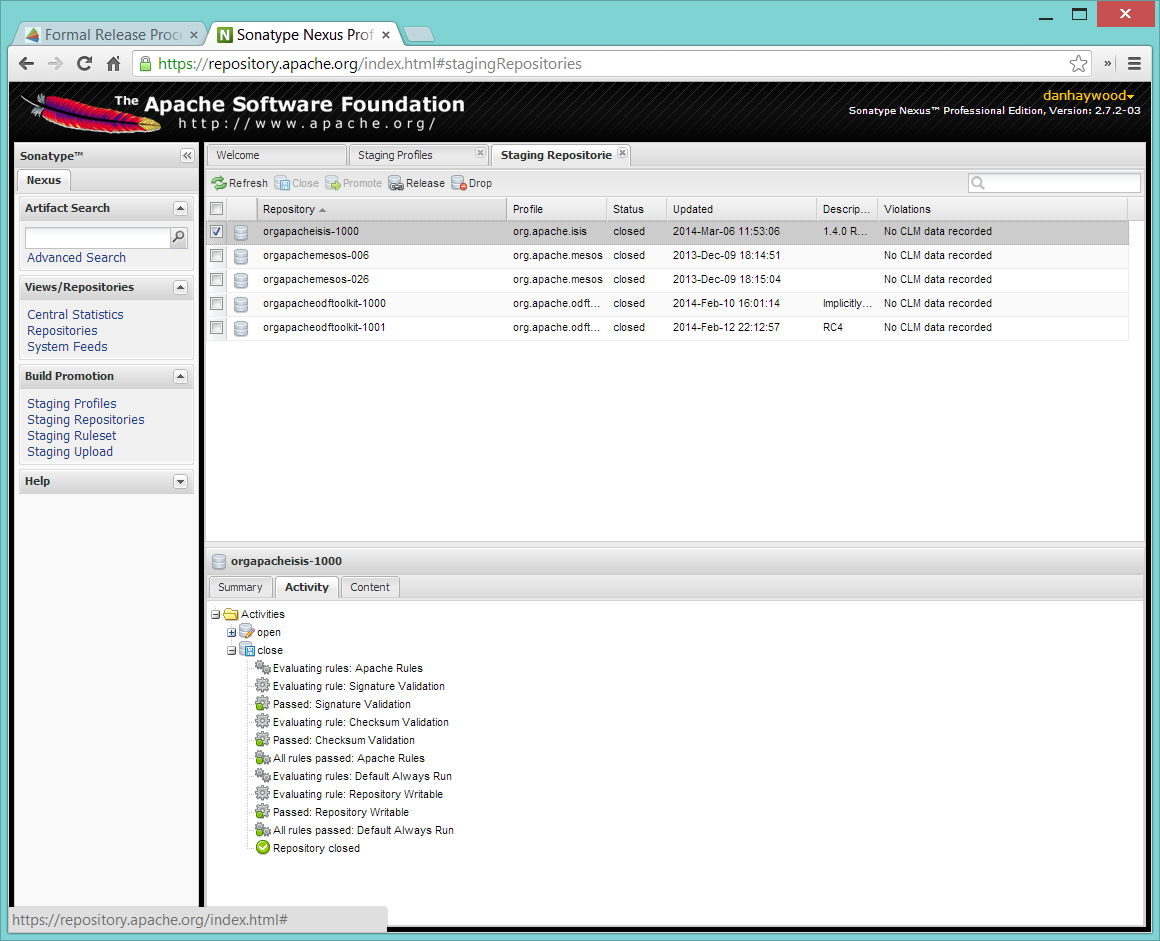Check the orgapachemesos-006 row checkbox
The width and height of the screenshot is (1160, 941).
click(217, 255)
